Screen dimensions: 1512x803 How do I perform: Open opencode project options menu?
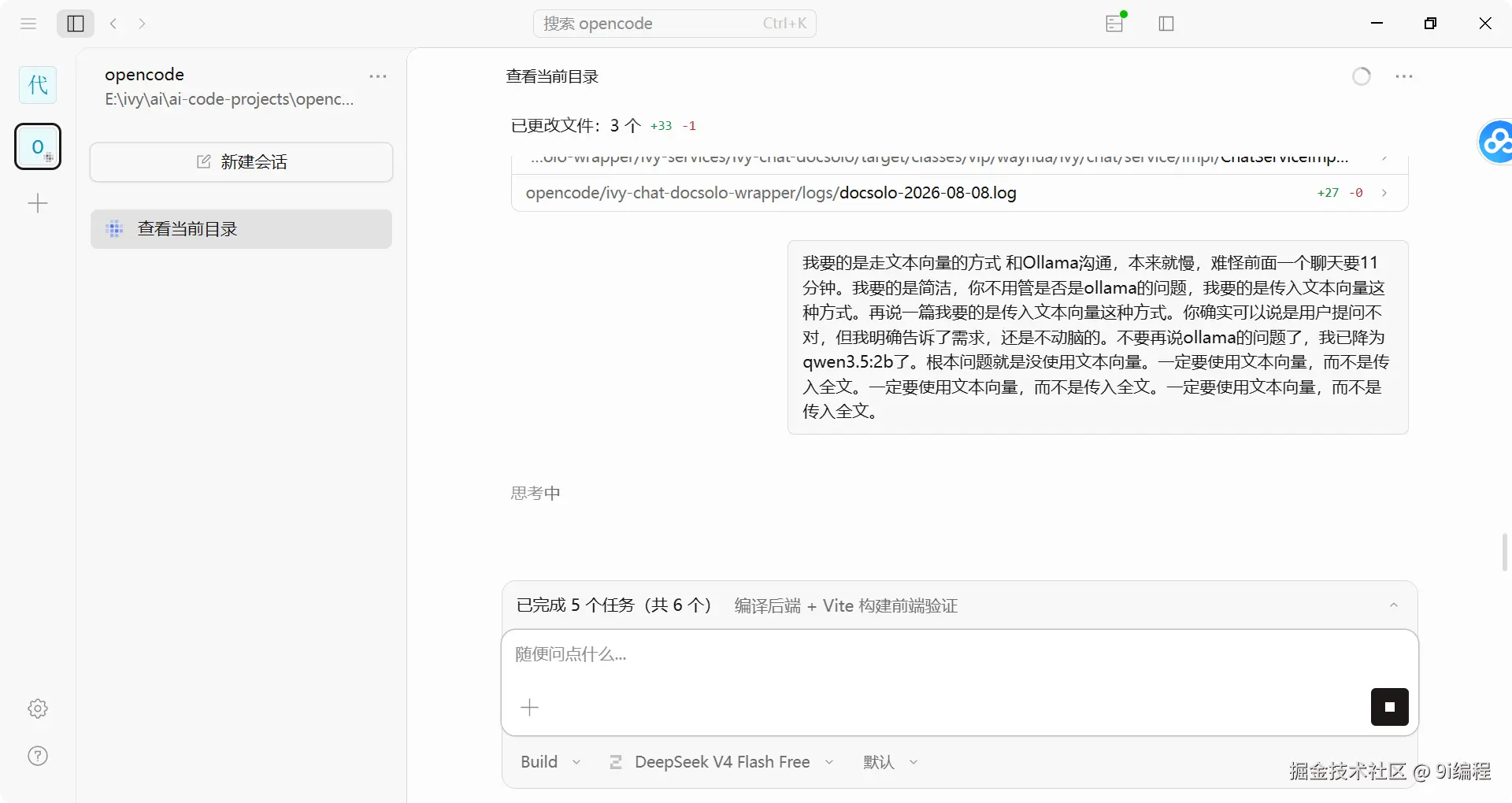[378, 76]
